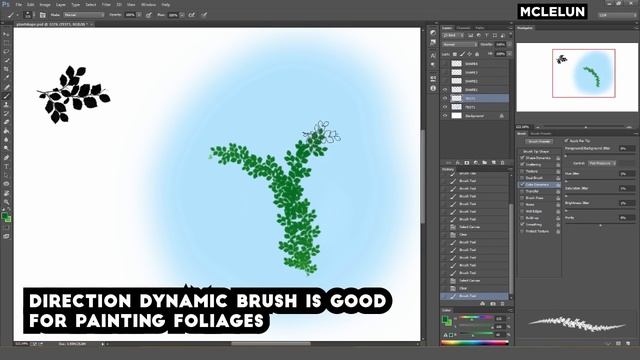The image size is (640, 360).
Task: Open the Opacity slider arrow in options bar
Action: 139,15
